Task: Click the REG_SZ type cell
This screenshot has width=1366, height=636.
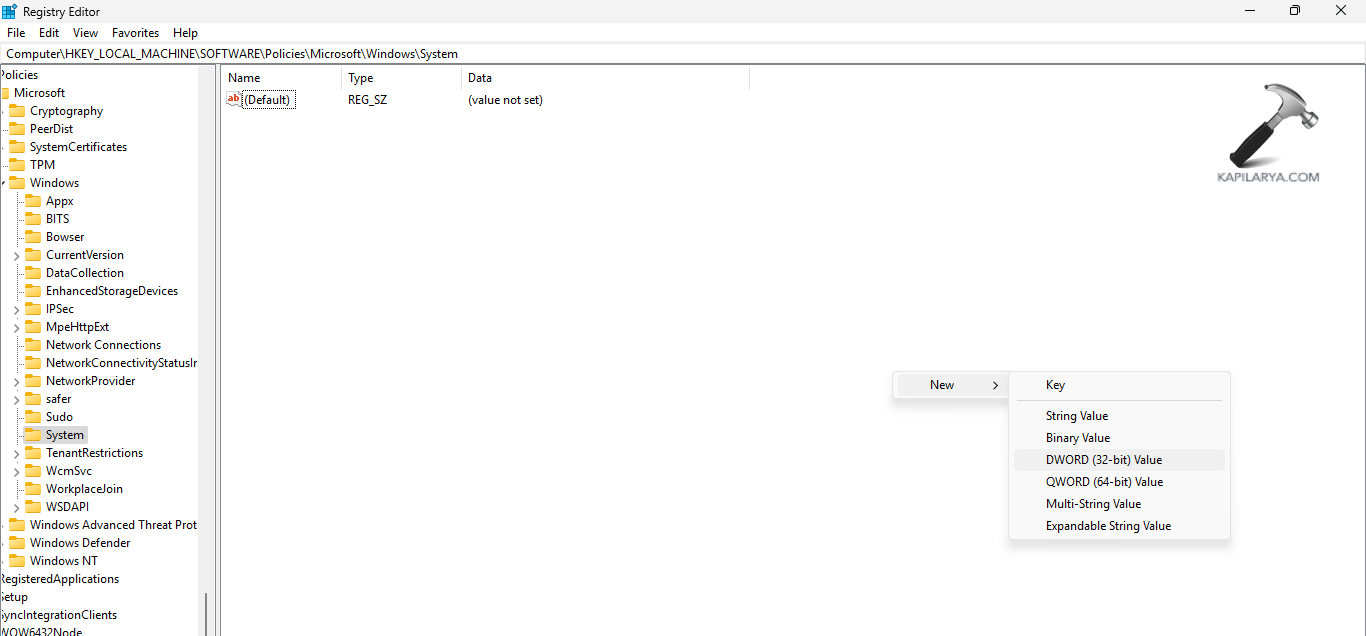Action: [x=367, y=100]
